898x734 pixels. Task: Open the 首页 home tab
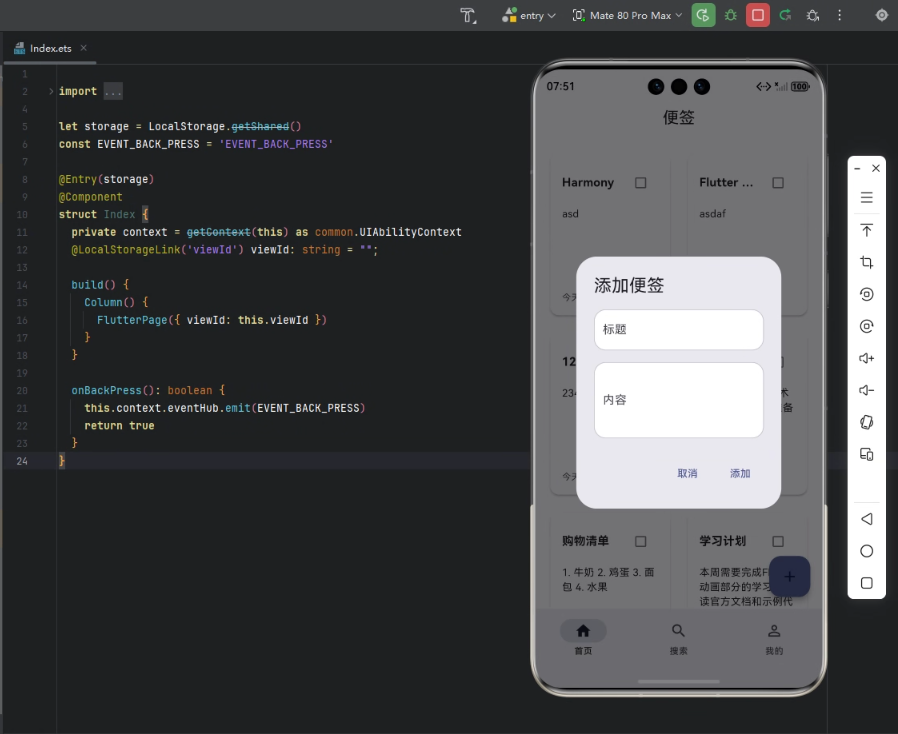(583, 638)
